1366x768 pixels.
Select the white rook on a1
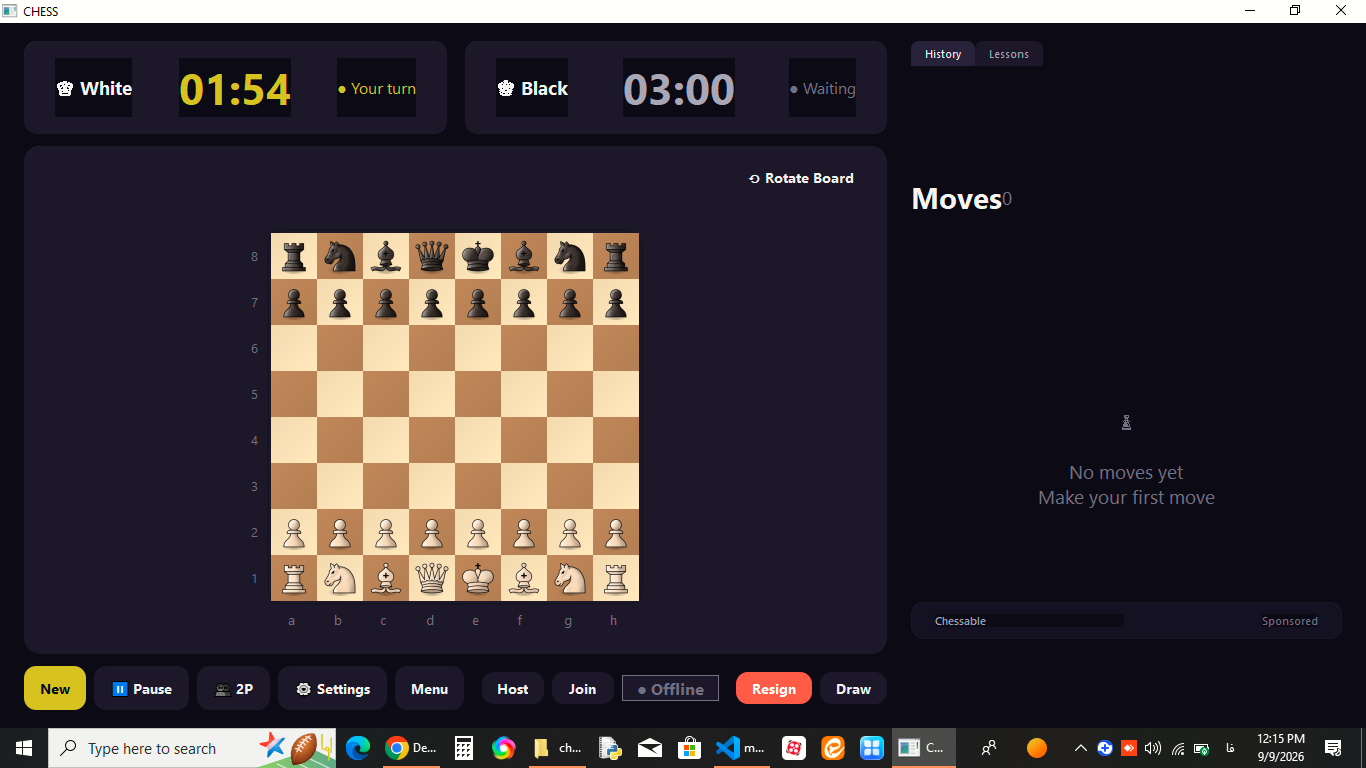pyautogui.click(x=294, y=578)
